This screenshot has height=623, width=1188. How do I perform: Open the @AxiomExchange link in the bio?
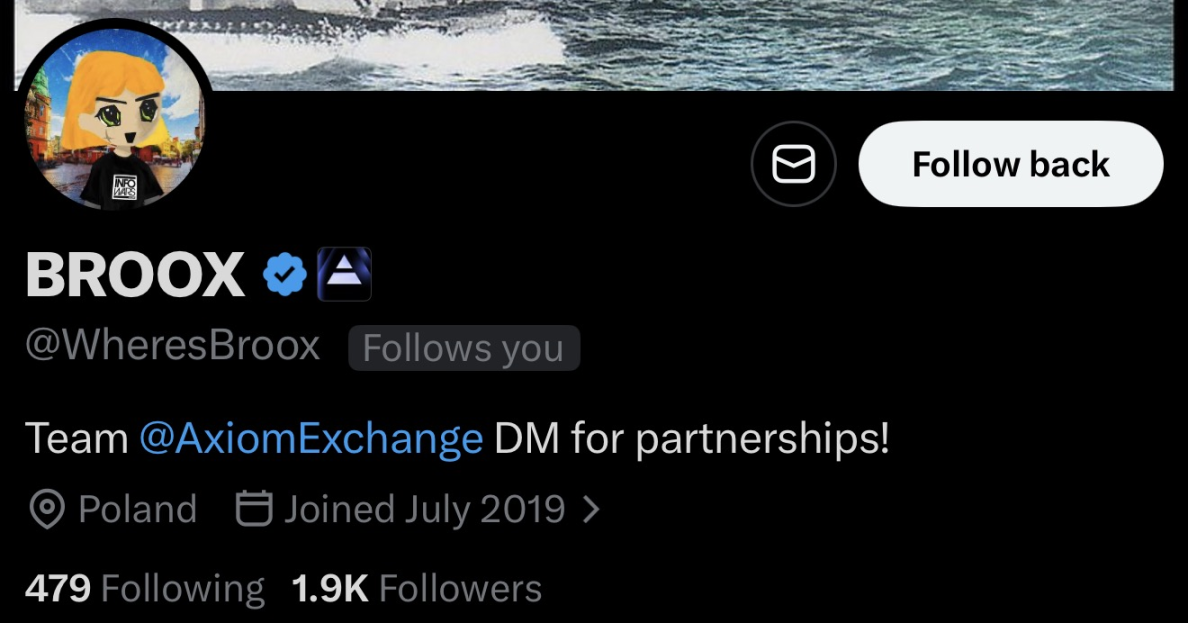tap(314, 437)
